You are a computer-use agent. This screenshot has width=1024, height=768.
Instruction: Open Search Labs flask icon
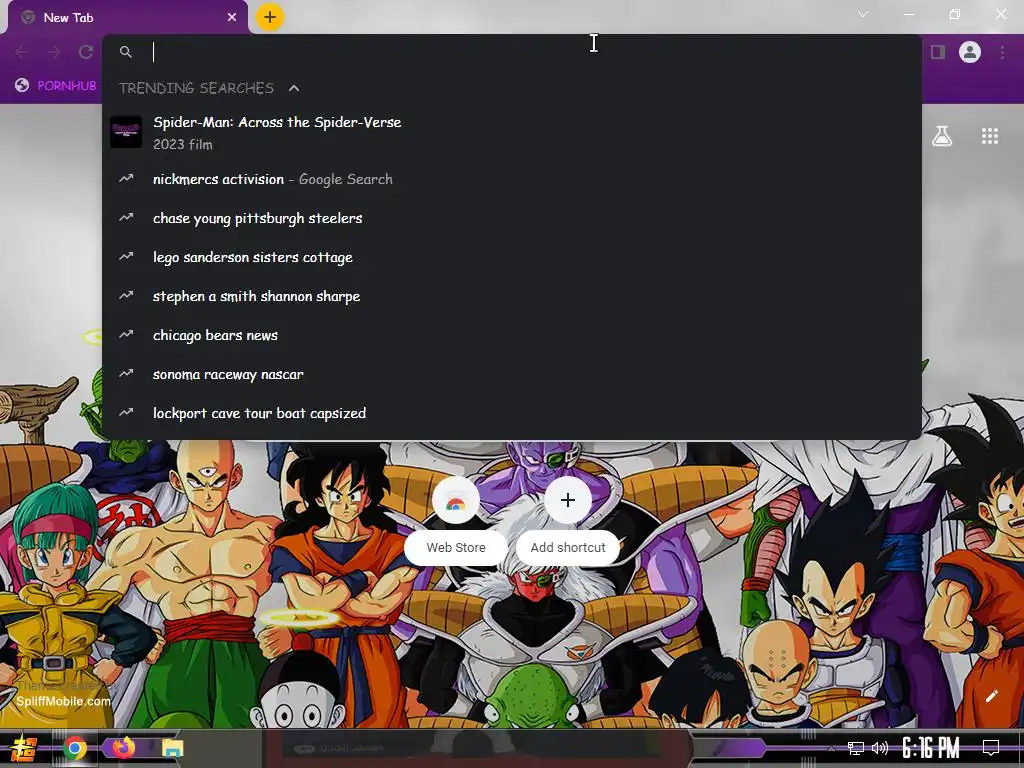pyautogui.click(x=942, y=136)
